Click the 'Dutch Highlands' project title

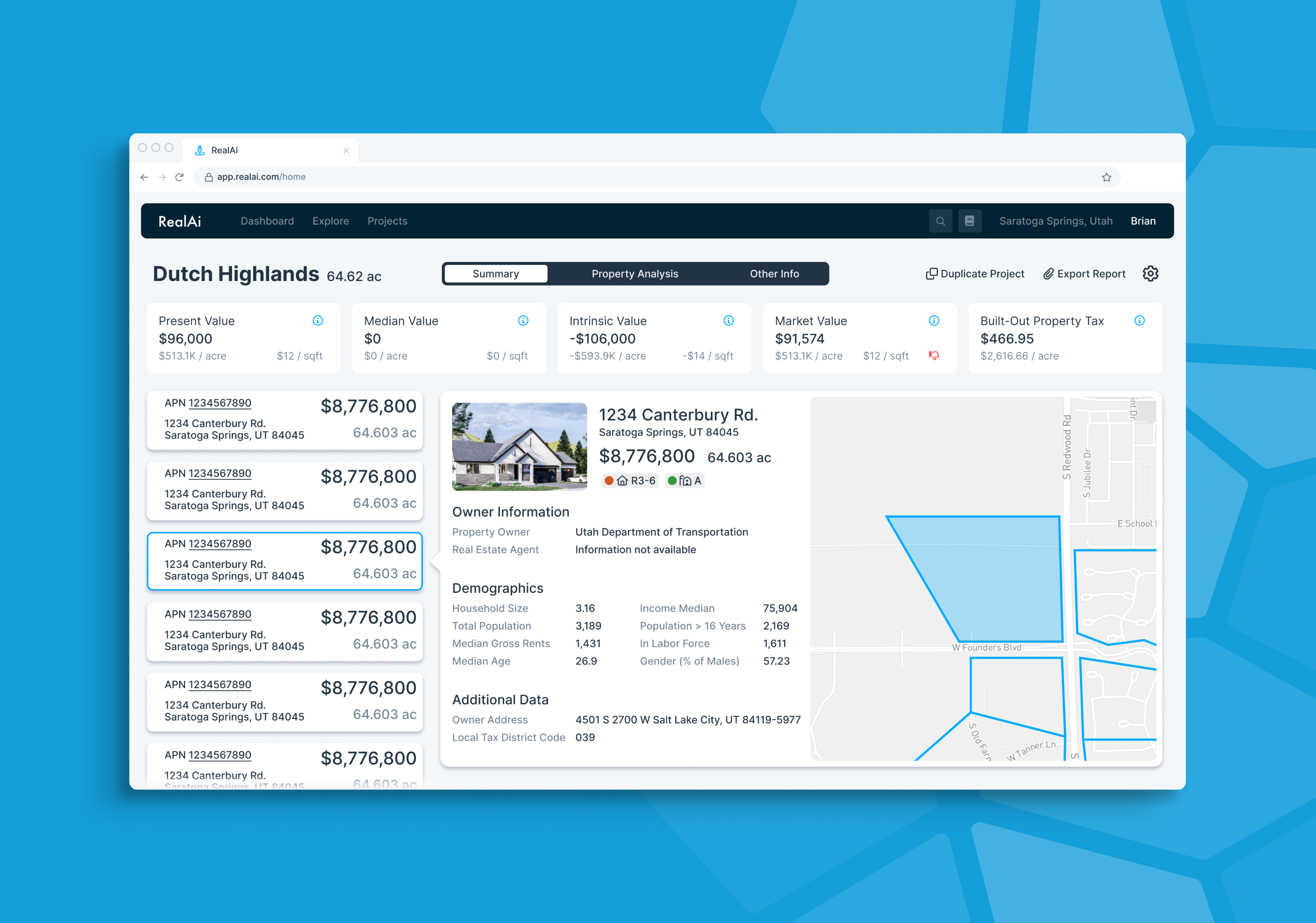coord(236,274)
